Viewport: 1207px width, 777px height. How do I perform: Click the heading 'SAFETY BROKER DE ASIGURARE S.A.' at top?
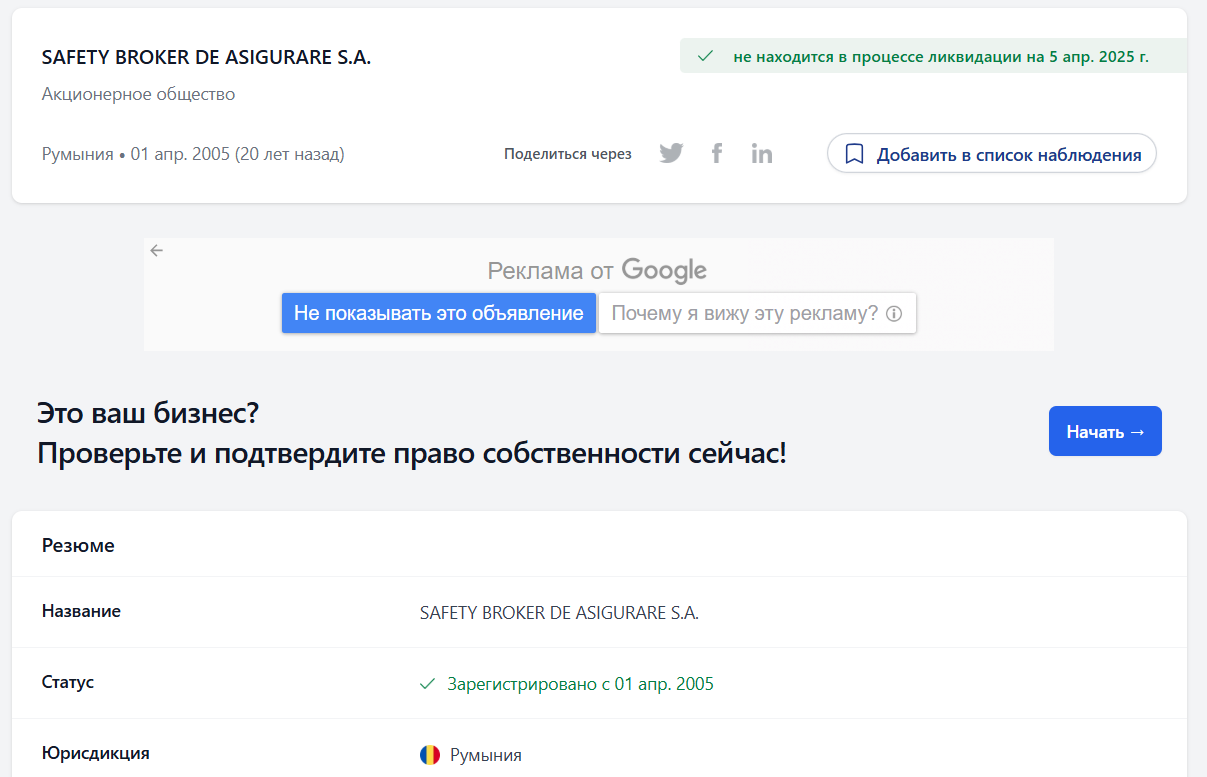click(206, 58)
